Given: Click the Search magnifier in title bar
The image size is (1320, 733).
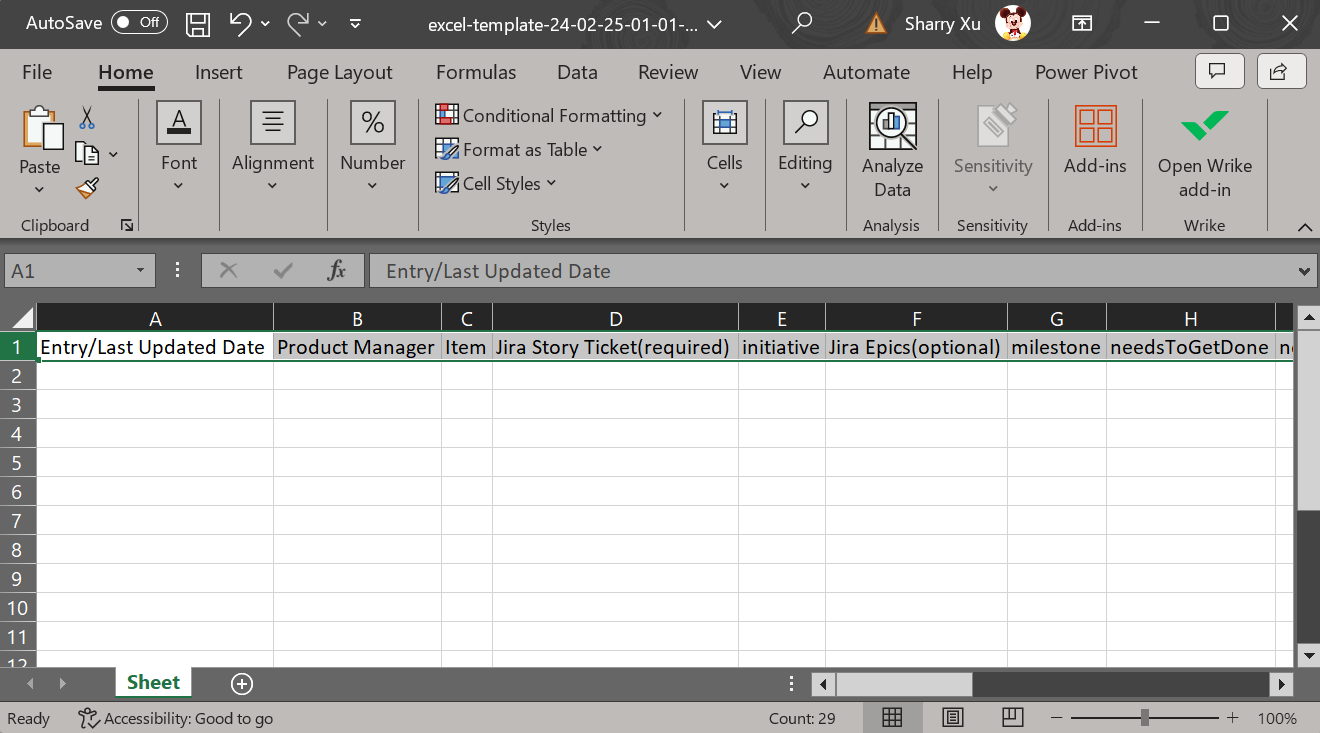Looking at the screenshot, I should pos(801,23).
